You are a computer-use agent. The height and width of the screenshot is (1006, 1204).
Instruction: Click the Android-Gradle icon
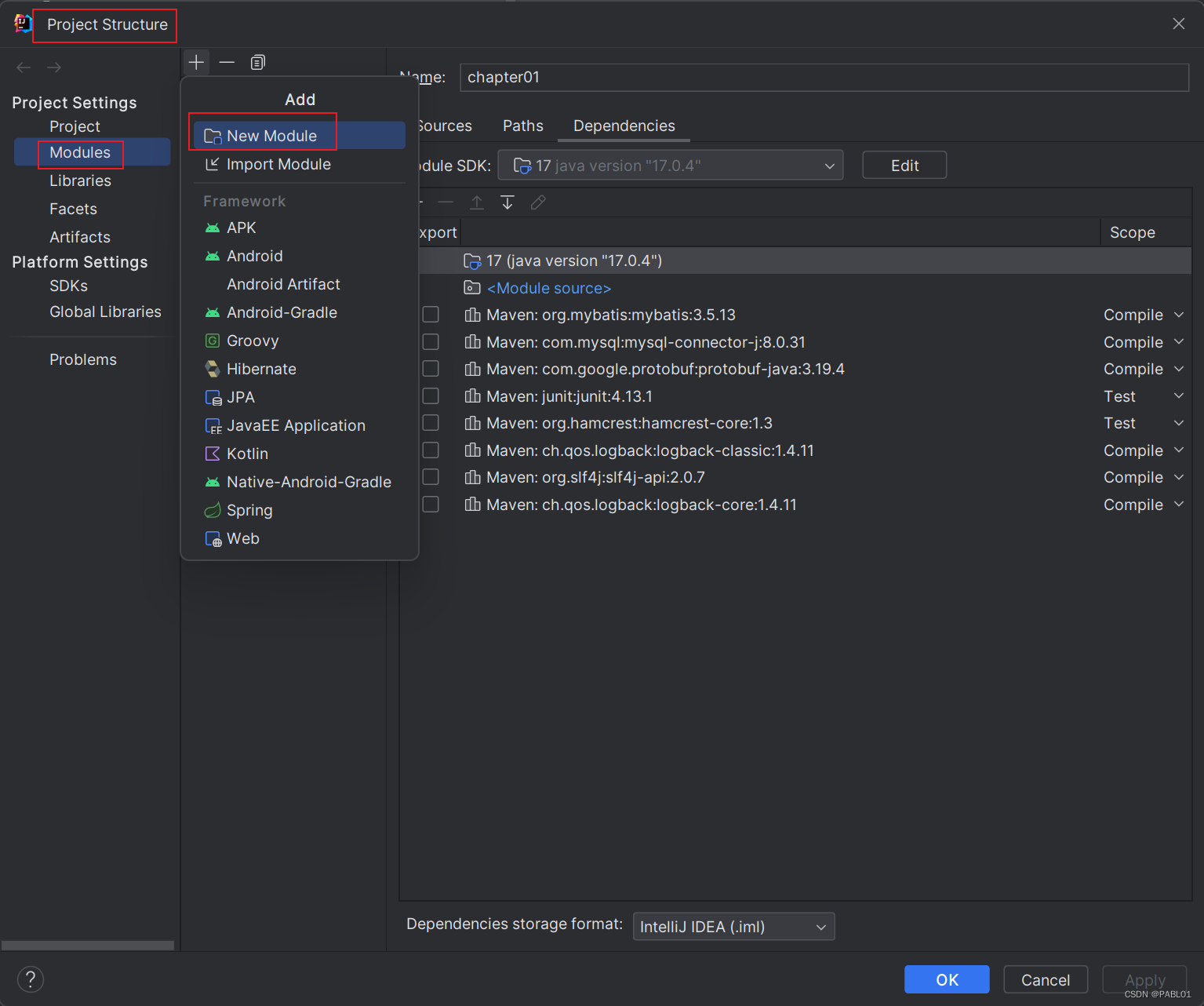(213, 313)
